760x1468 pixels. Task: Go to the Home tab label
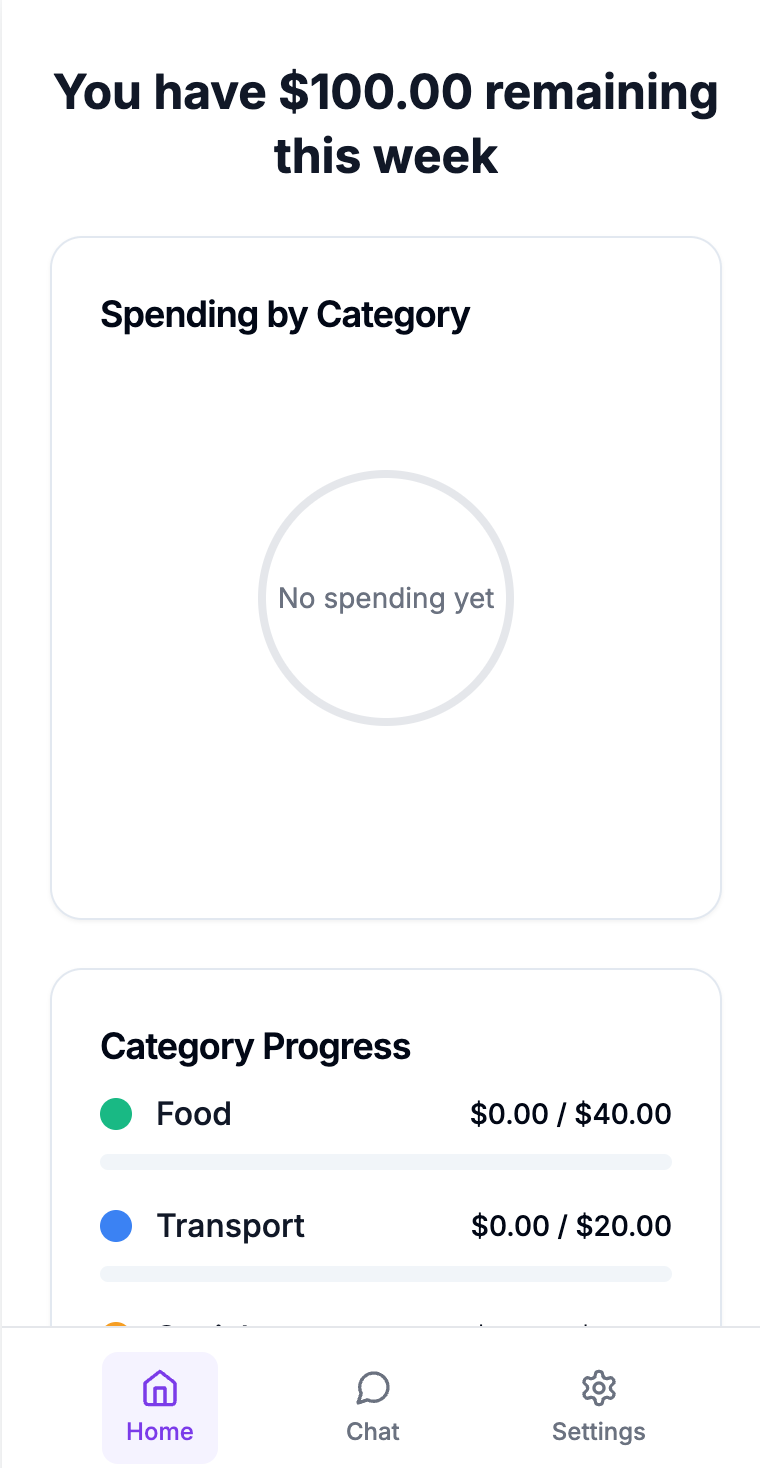tap(160, 1431)
